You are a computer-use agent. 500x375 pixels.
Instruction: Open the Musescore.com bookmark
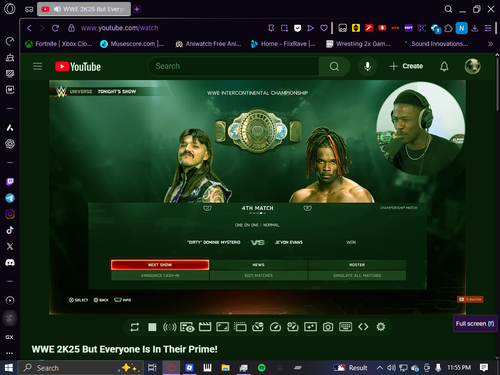tap(132, 44)
